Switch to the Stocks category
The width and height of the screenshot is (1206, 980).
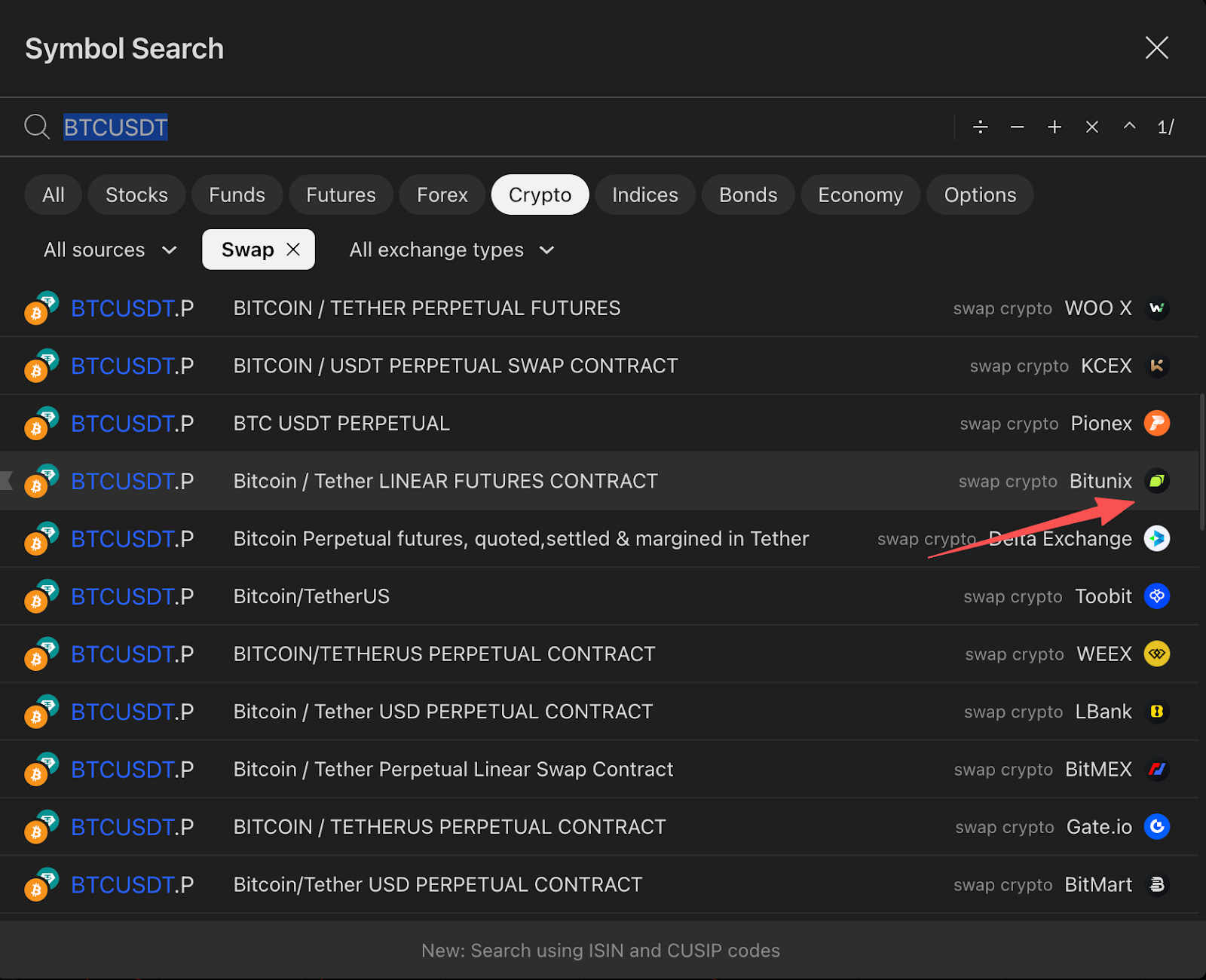[136, 194]
